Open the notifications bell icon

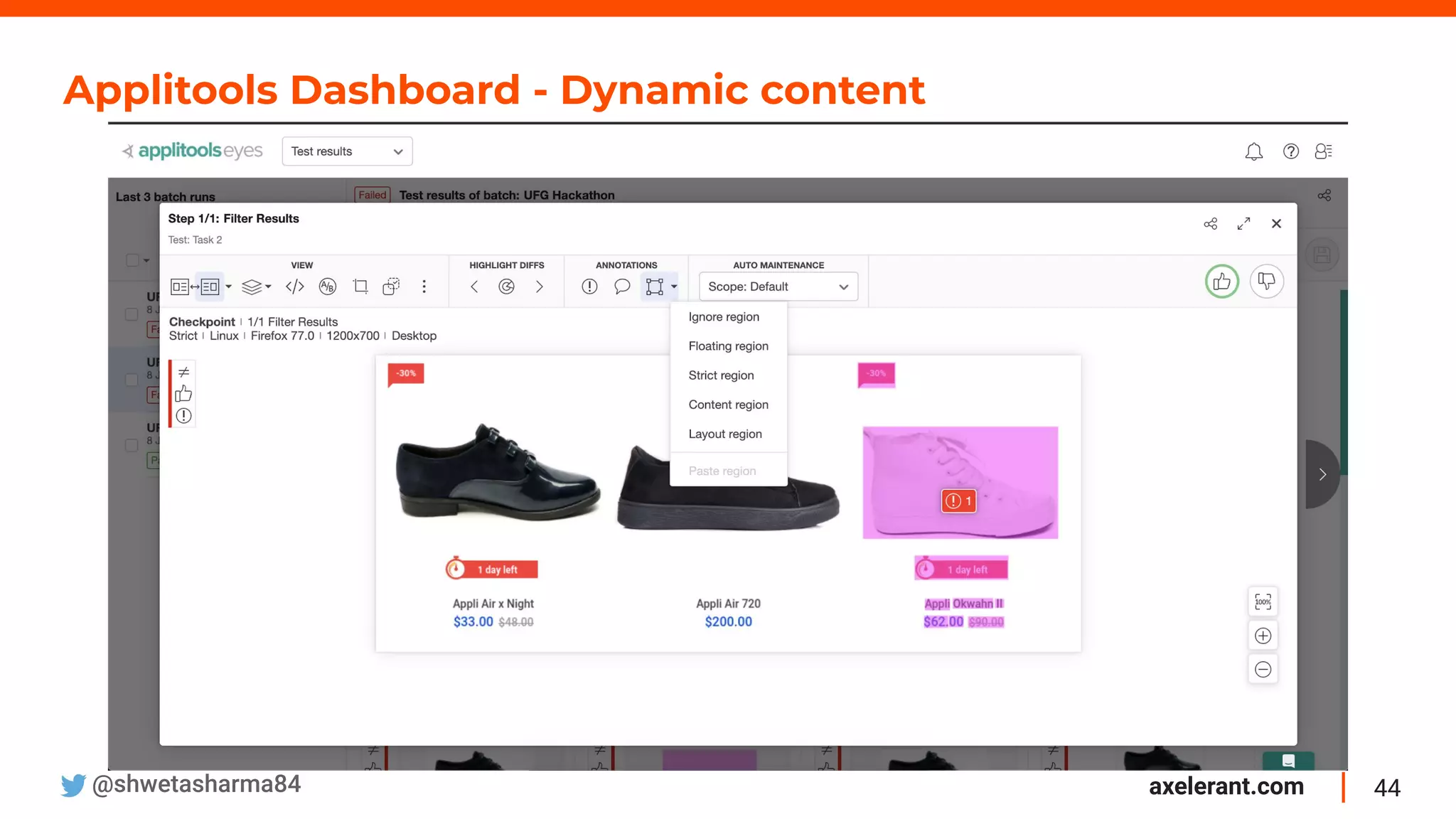coord(1253,151)
